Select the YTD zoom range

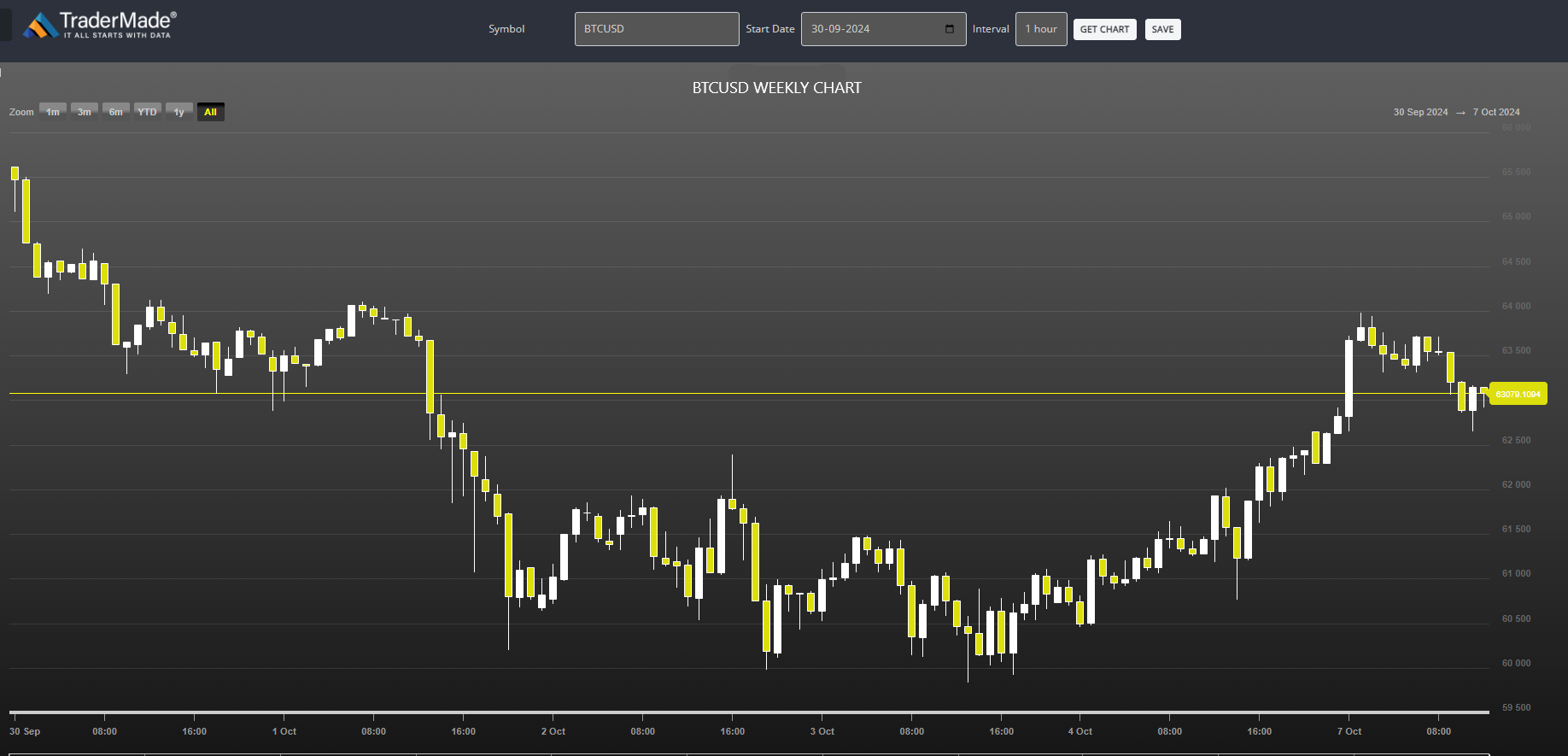148,112
